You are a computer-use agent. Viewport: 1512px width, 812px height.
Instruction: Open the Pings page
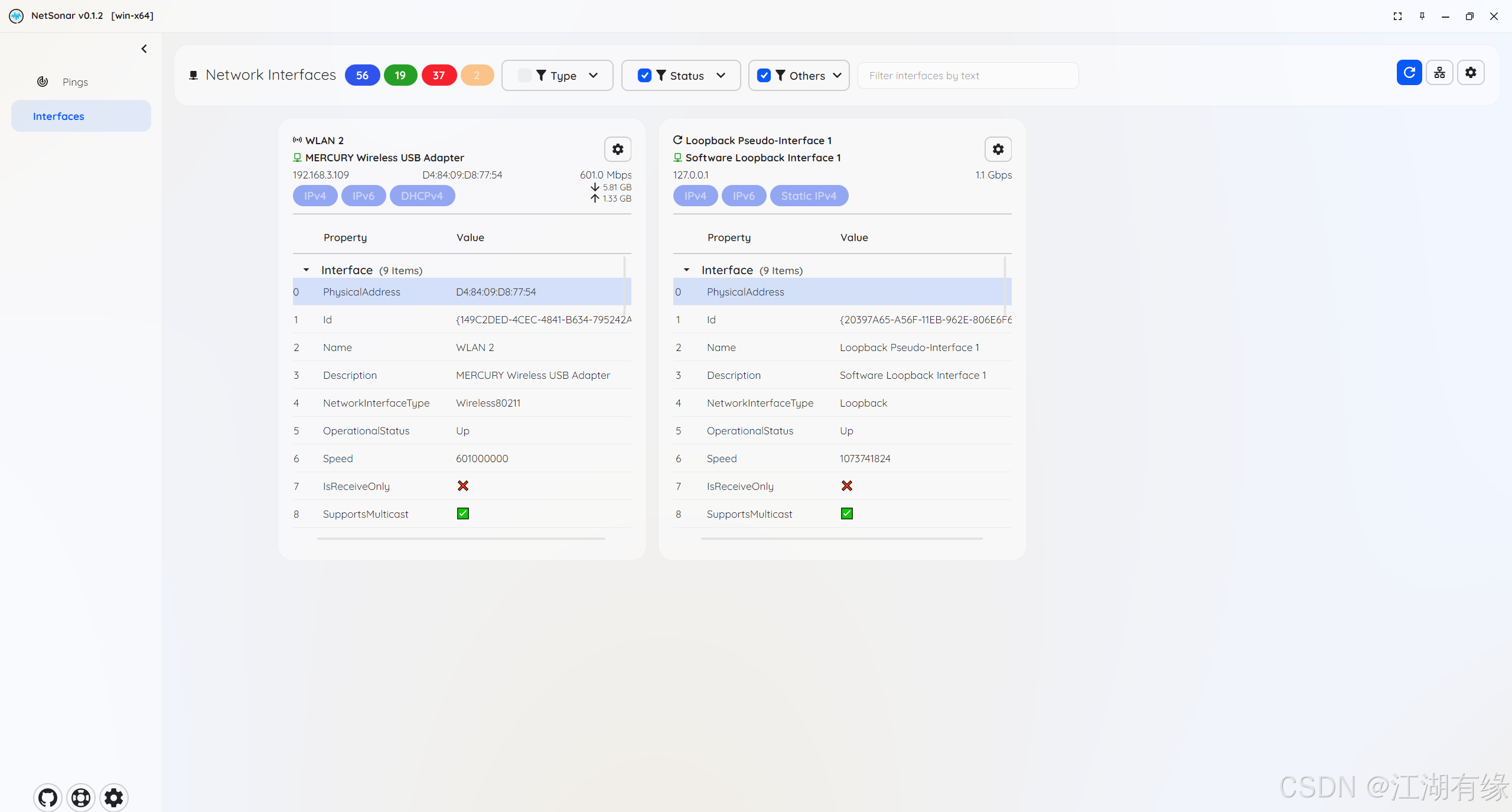pos(75,82)
